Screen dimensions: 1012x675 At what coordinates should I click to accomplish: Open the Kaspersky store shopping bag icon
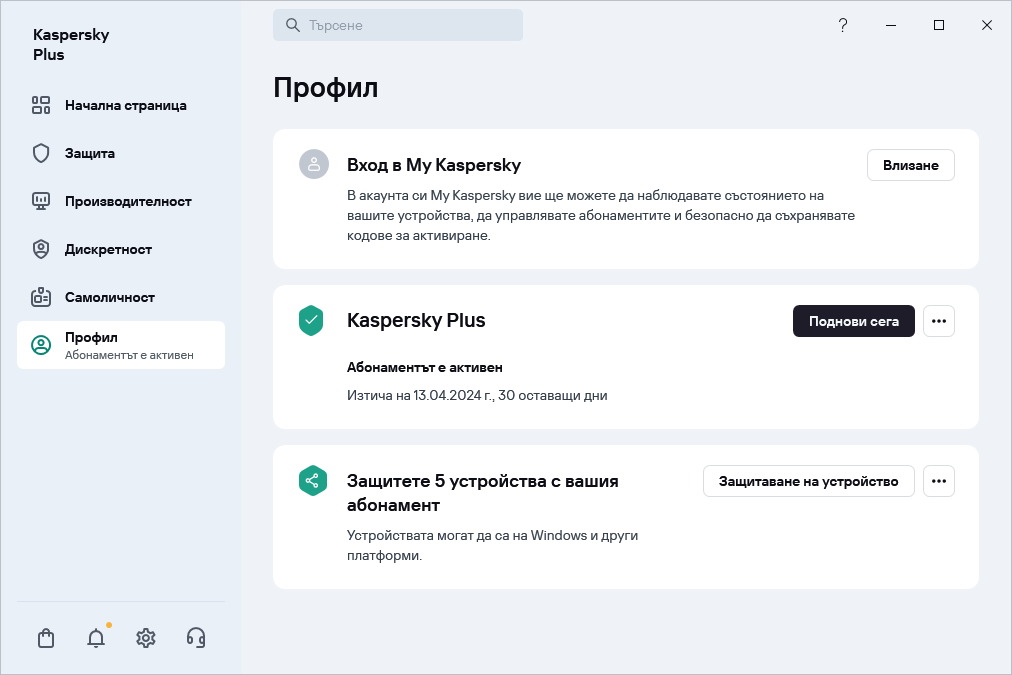click(45, 637)
